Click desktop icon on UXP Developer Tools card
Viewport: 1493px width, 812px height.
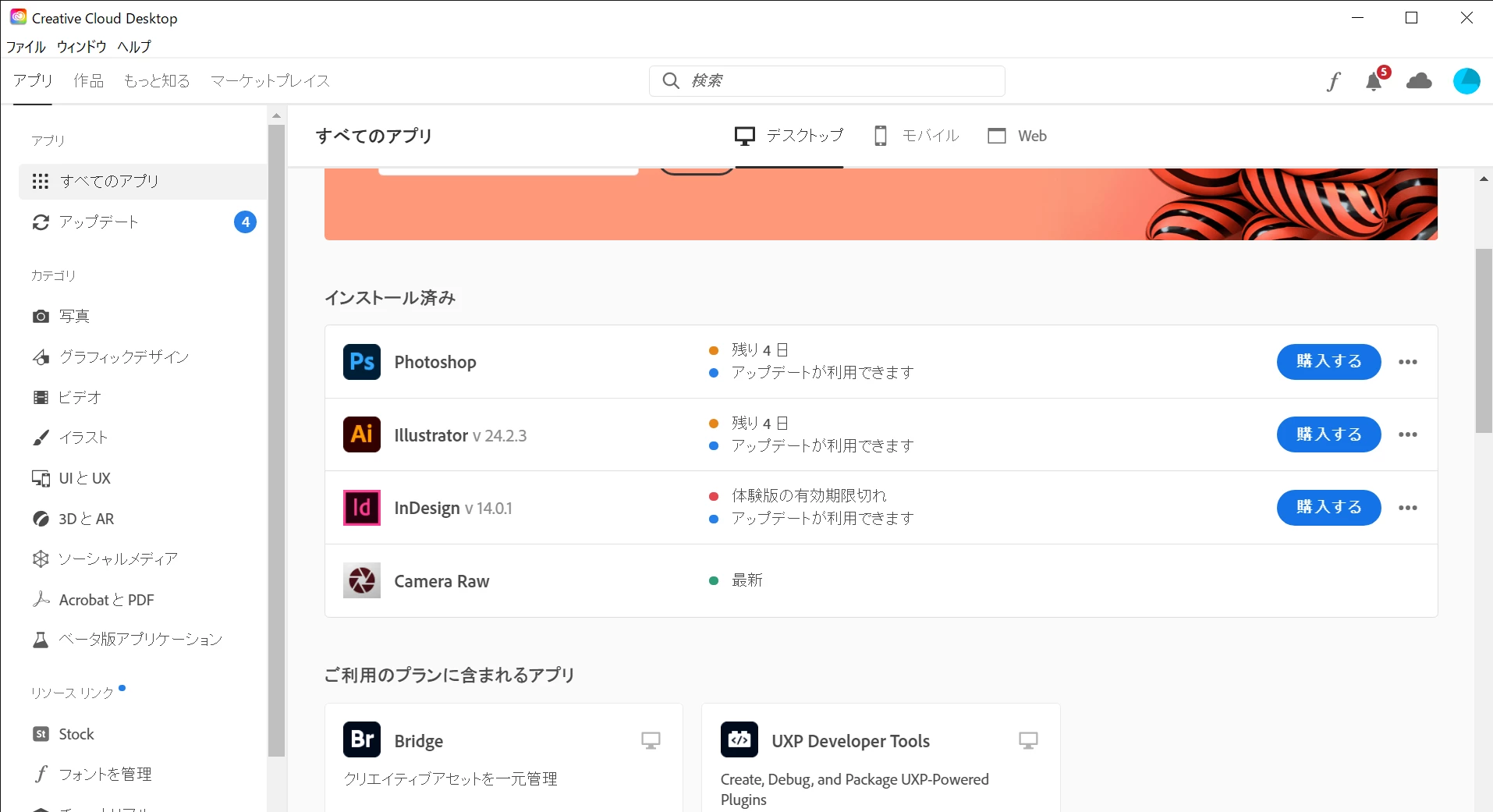pyautogui.click(x=1028, y=740)
